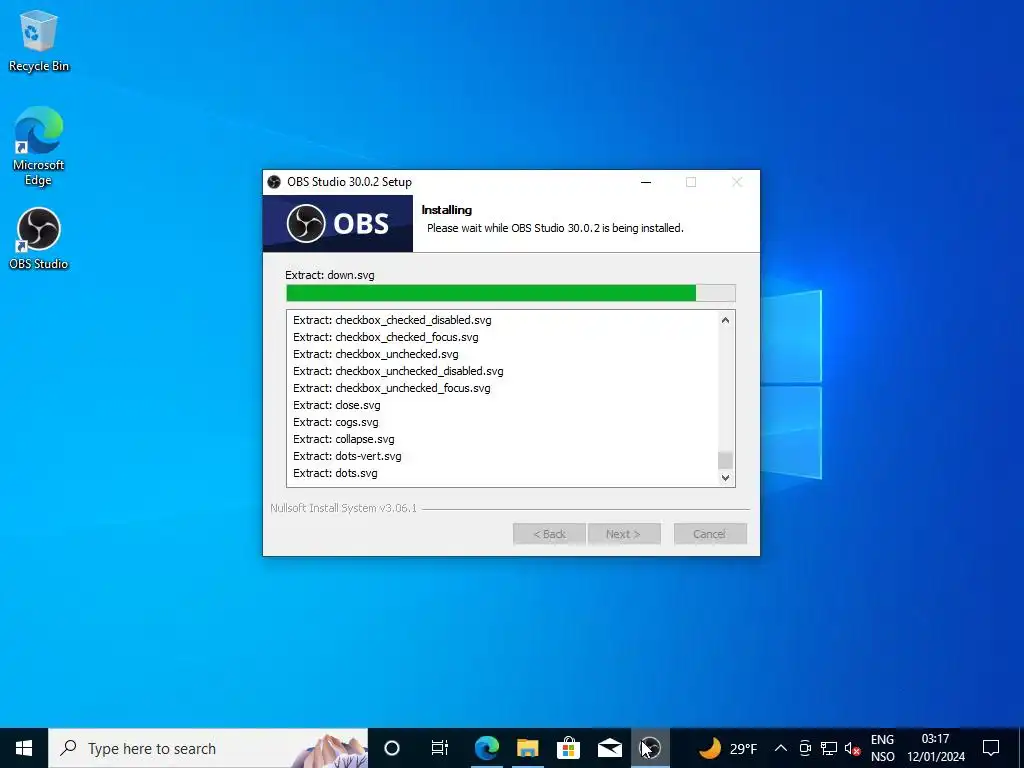Screen dimensions: 1024x768
Task: Open File Explorer from the taskbar
Action: click(528, 748)
